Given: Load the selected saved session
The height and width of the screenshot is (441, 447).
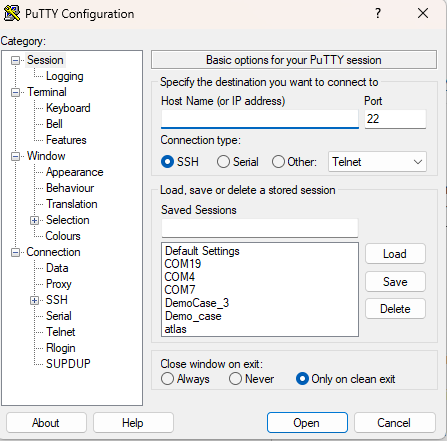Looking at the screenshot, I should coord(395,254).
